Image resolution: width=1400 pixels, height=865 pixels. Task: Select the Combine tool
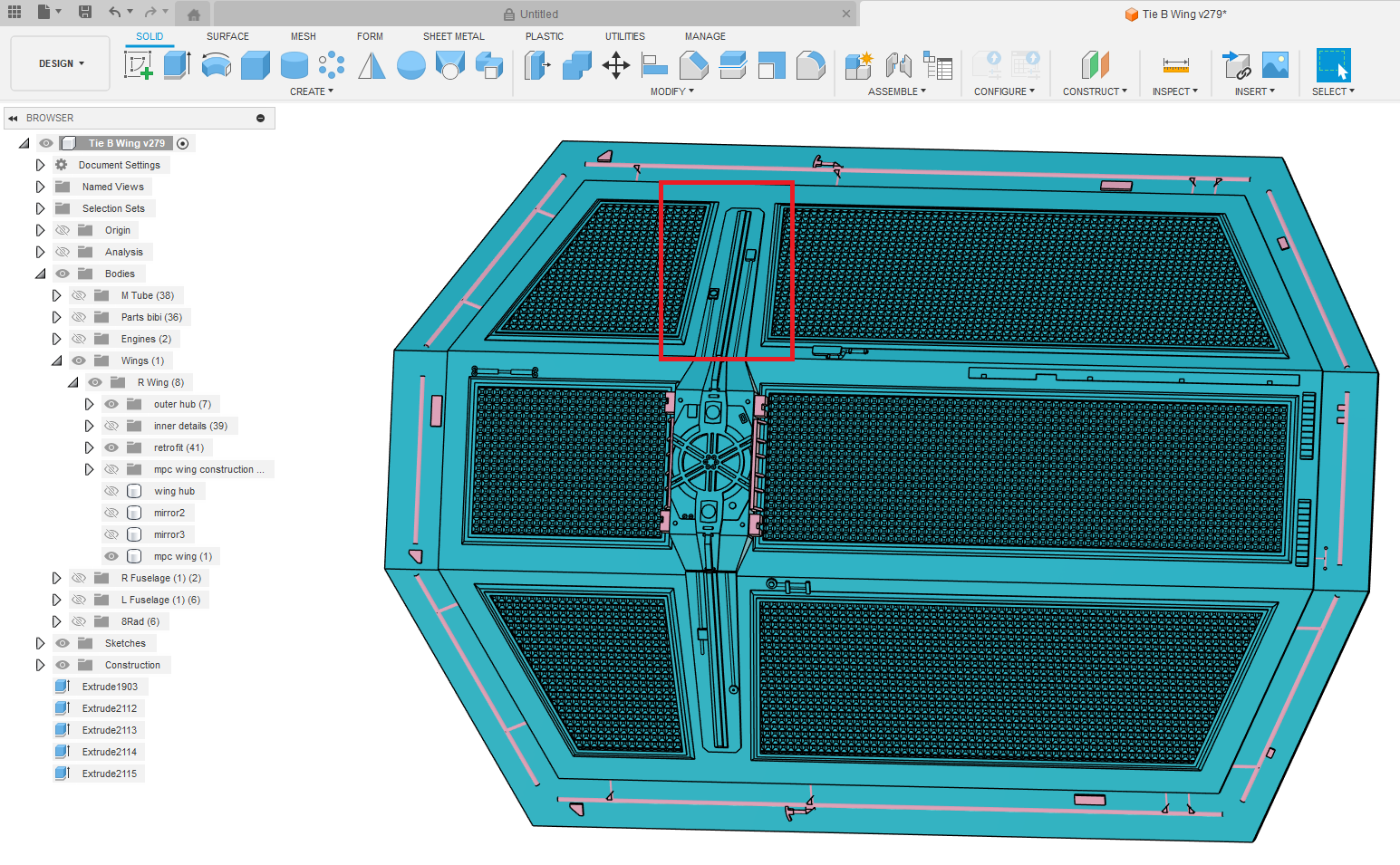point(576,65)
